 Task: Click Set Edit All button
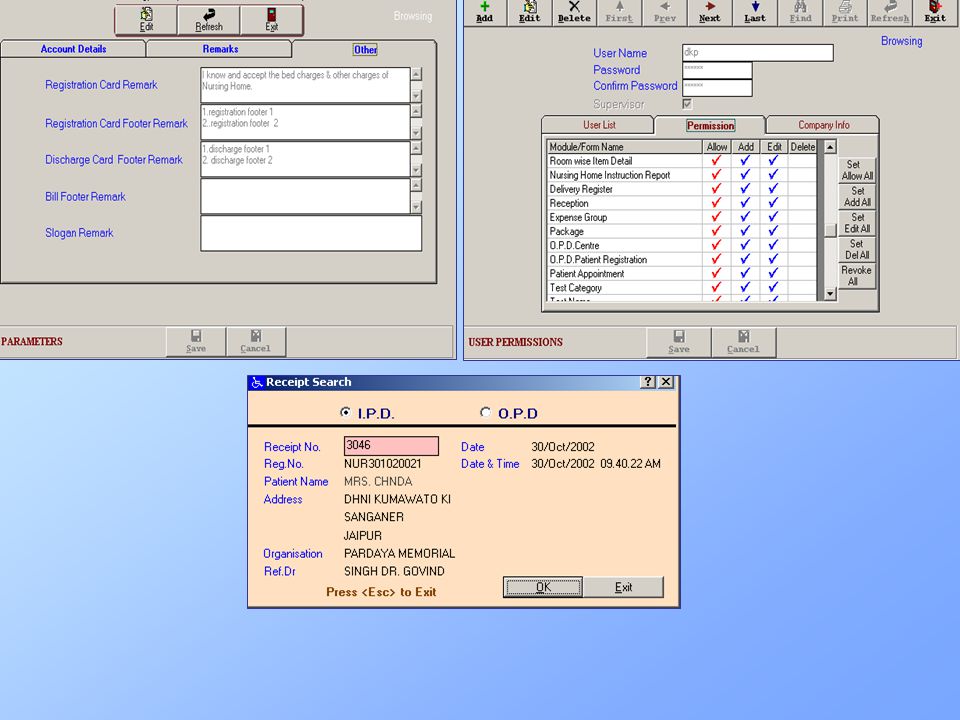857,223
